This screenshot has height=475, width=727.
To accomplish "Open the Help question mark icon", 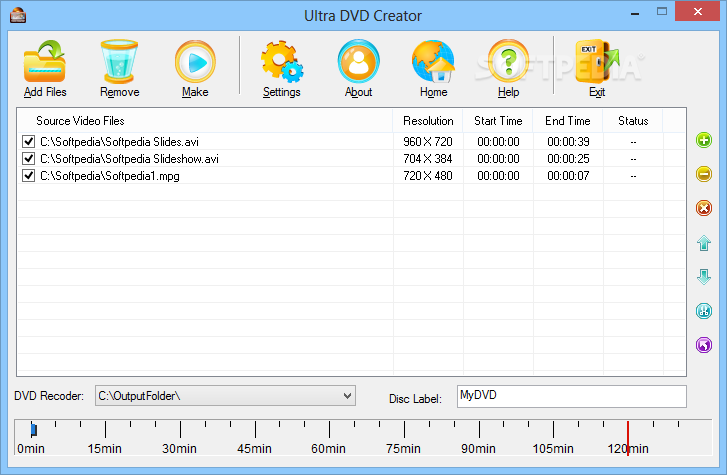I will click(x=508, y=62).
